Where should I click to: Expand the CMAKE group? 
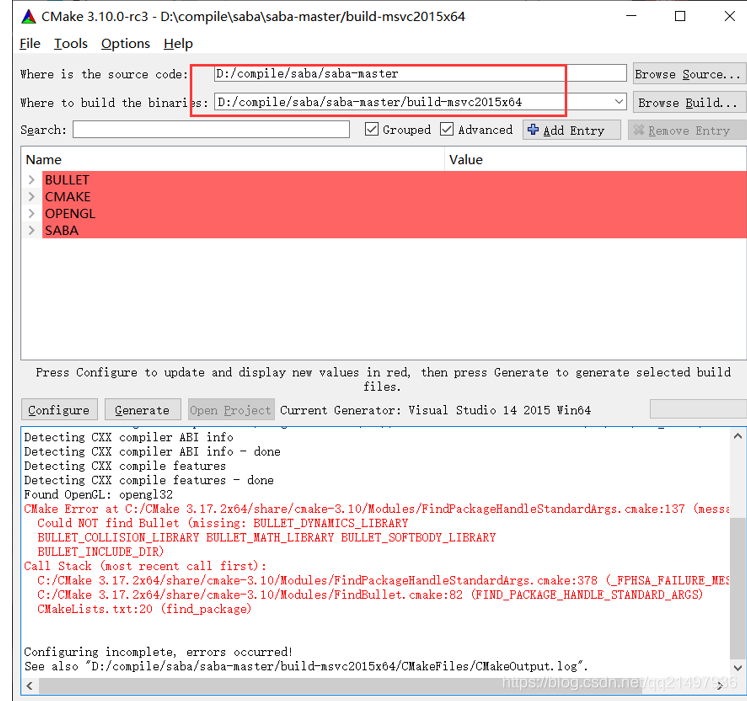coord(31,196)
